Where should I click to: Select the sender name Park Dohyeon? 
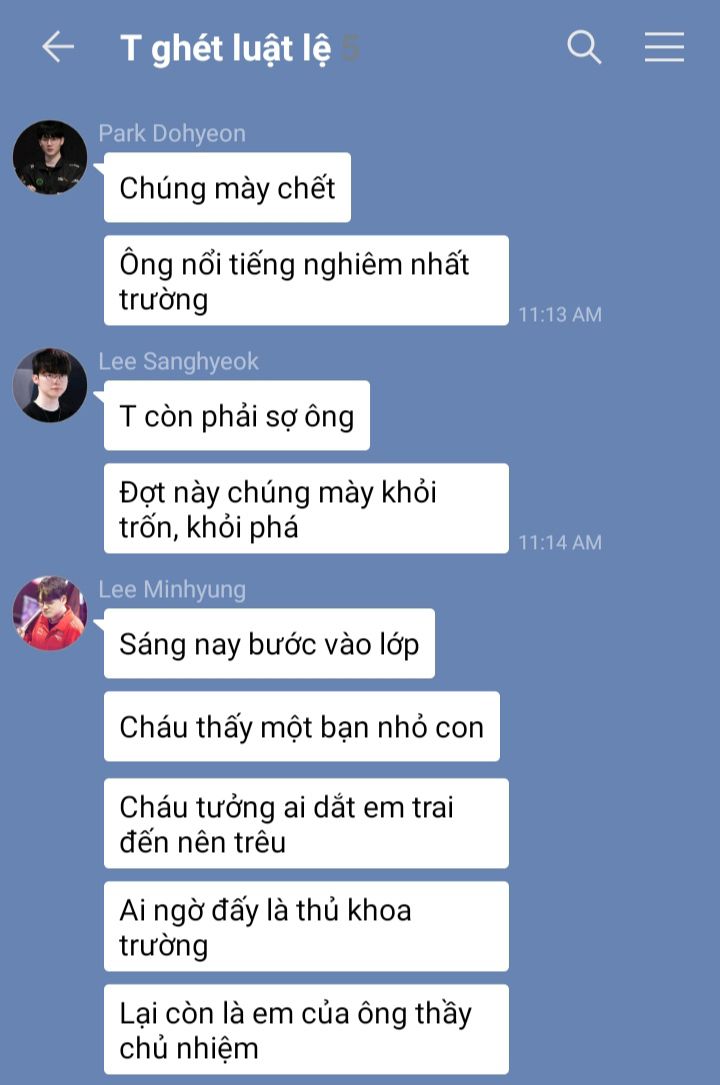click(172, 133)
